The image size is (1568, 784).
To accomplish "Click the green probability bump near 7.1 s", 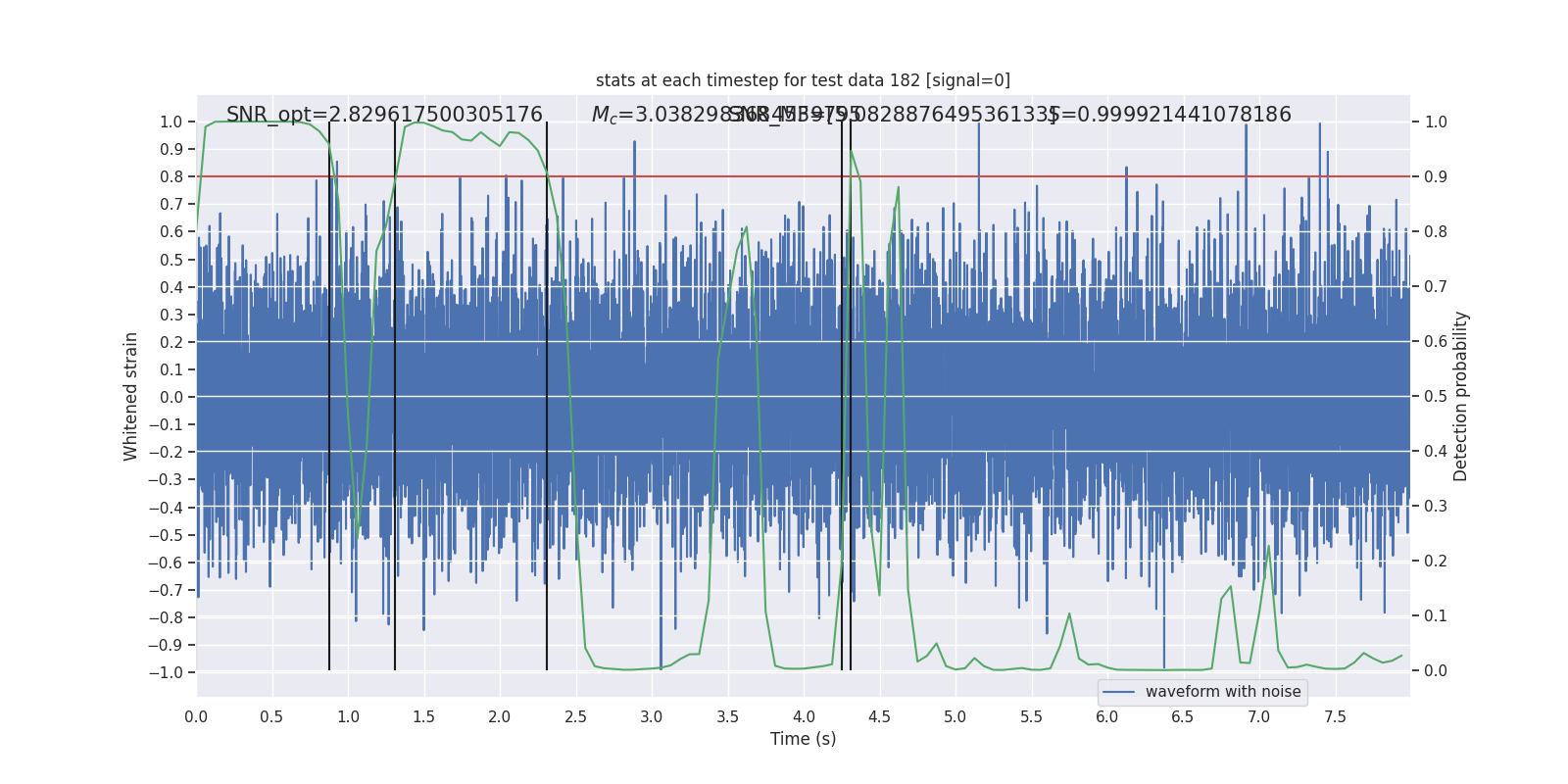I will point(1268,547).
